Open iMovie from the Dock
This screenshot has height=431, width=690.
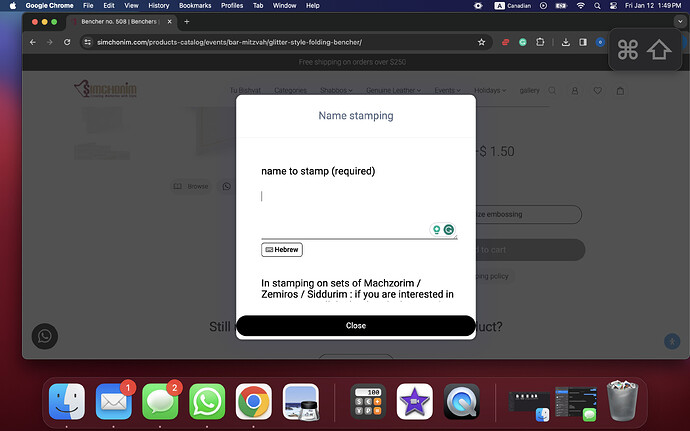(415, 402)
